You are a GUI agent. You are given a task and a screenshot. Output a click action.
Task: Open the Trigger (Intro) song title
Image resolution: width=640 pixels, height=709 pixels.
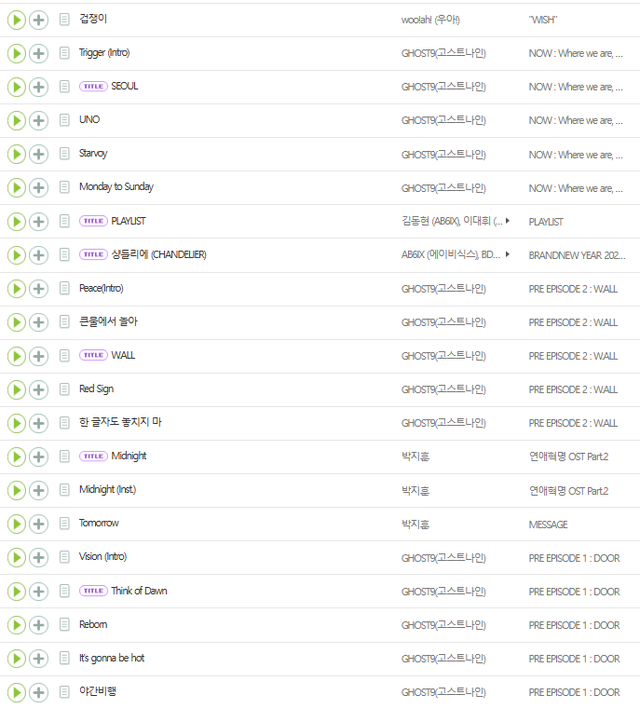pyautogui.click(x=104, y=53)
